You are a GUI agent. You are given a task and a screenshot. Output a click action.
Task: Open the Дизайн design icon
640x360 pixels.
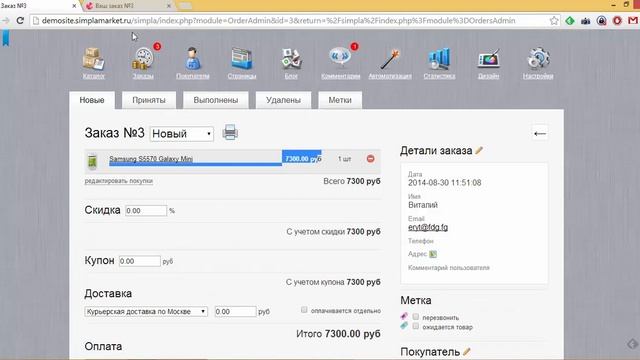(x=489, y=59)
